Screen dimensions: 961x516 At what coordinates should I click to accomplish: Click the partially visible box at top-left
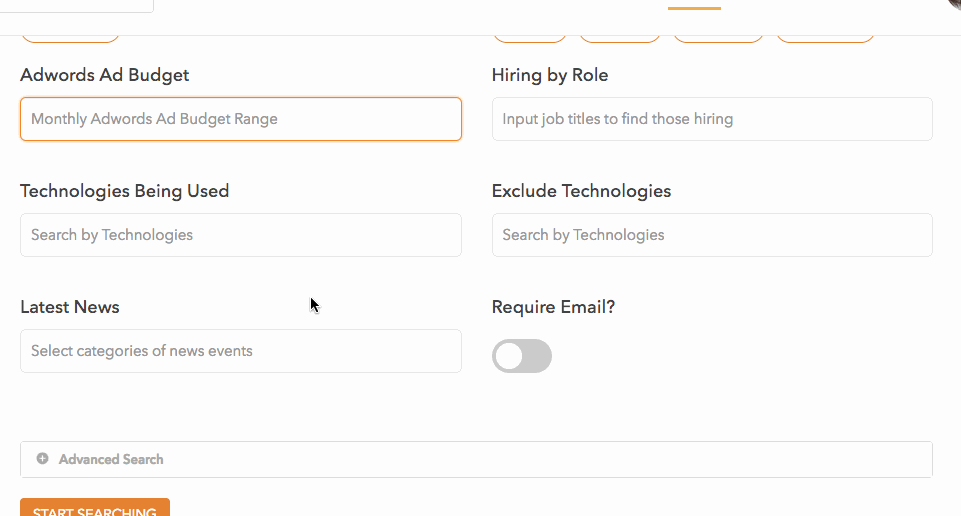tap(77, 6)
